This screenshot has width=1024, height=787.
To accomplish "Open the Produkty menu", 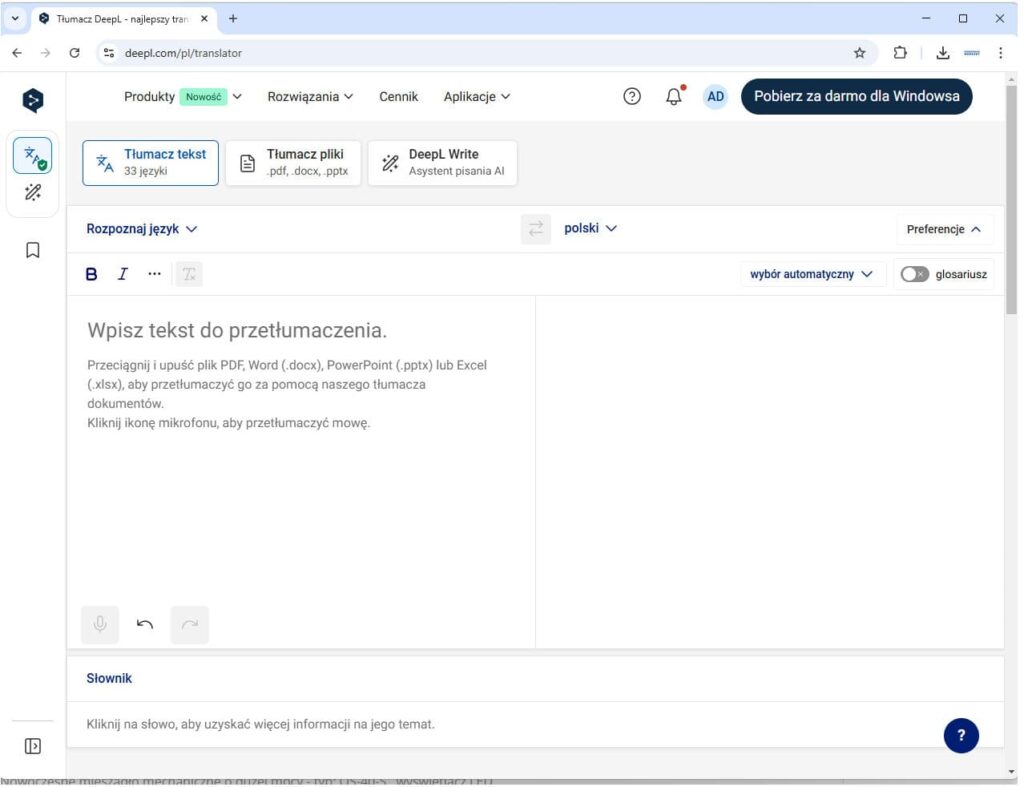I will point(183,97).
